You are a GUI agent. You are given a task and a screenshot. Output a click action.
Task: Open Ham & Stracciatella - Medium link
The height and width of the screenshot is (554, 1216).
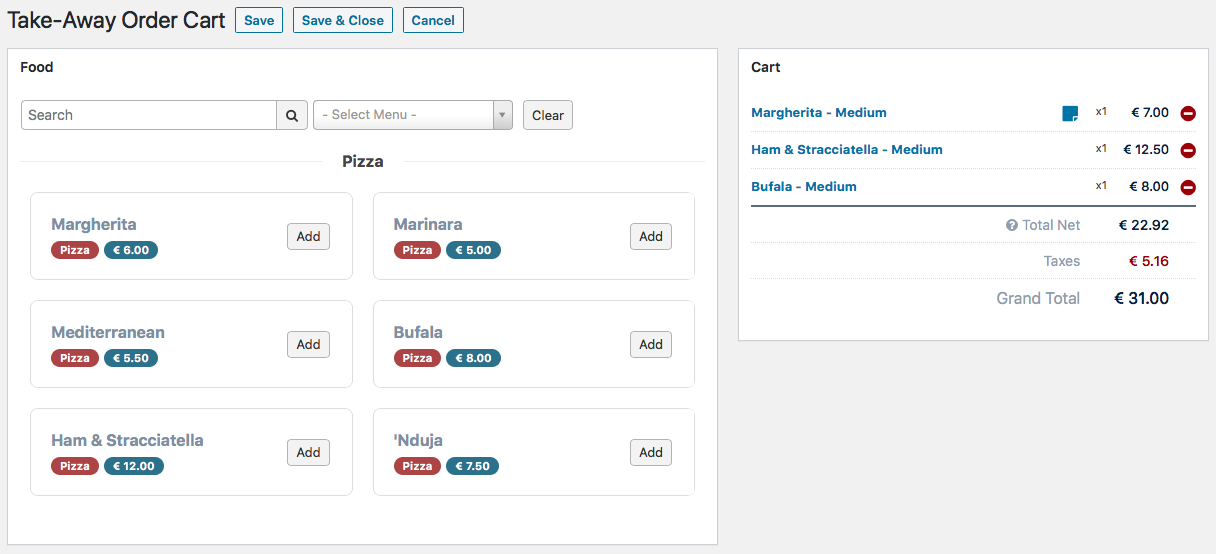(847, 150)
